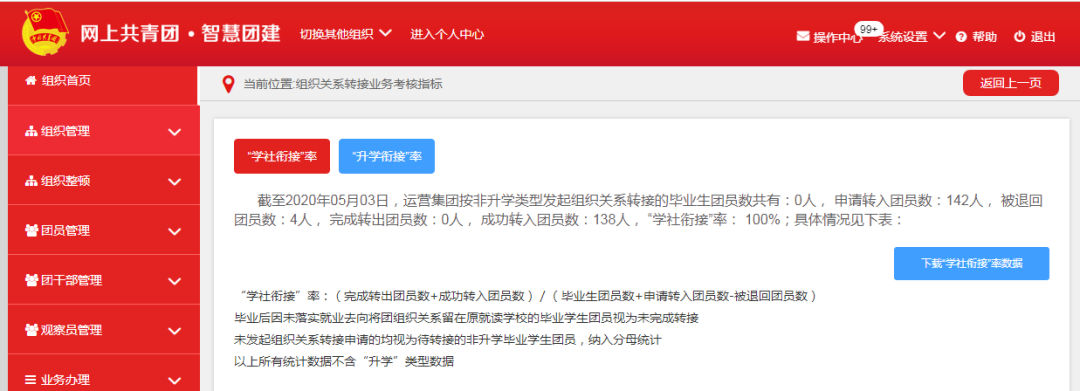Expand the 组织整顿 sidebar chevron

[x=175, y=182]
